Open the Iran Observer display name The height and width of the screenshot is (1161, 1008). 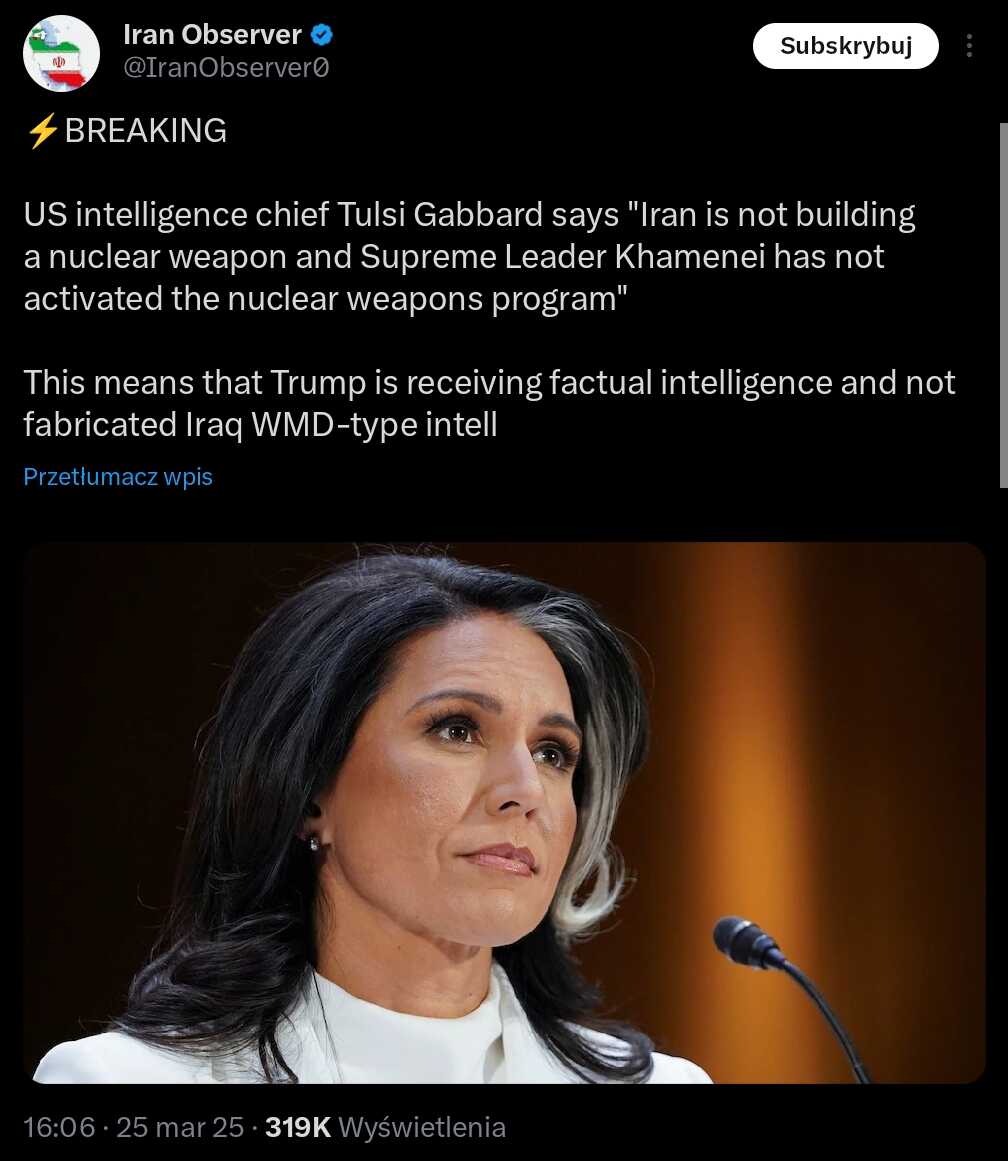pyautogui.click(x=213, y=35)
